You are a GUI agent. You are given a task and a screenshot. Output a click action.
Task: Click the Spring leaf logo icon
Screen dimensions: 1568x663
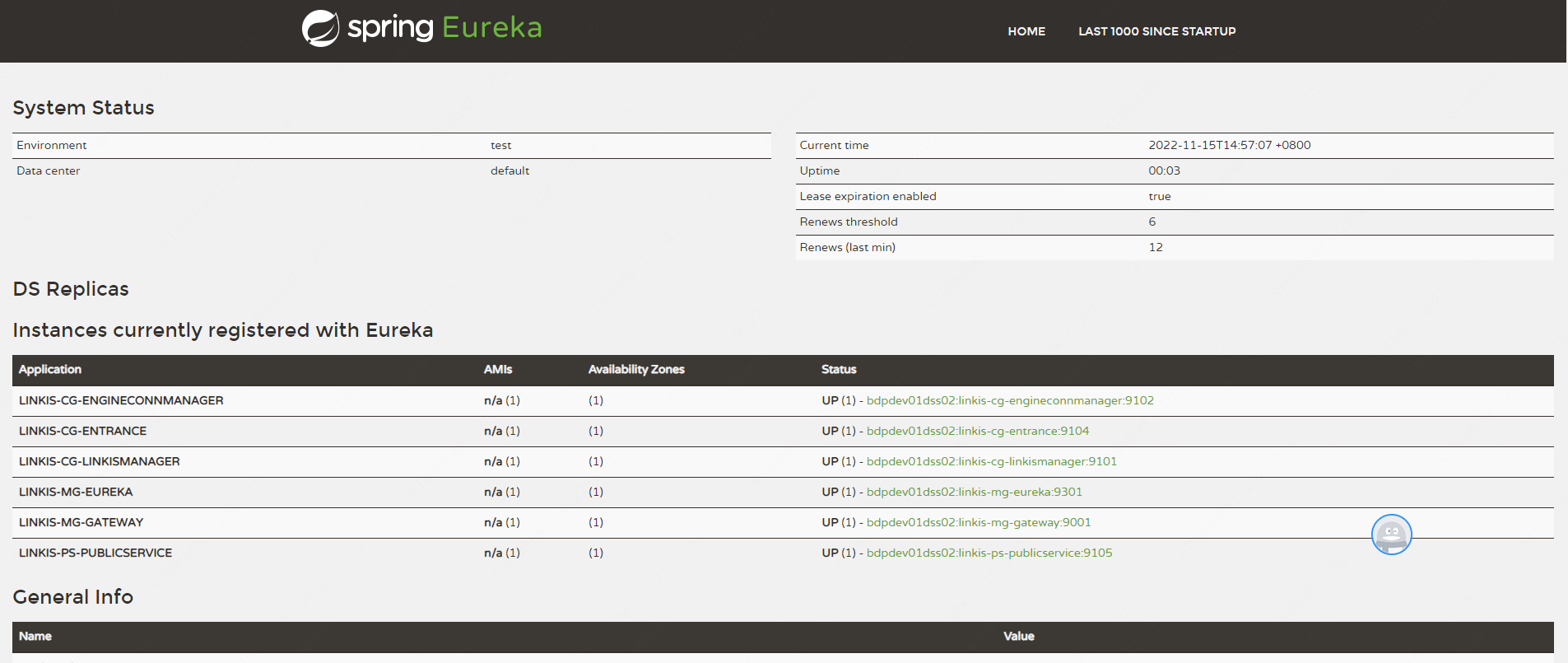coord(320,29)
